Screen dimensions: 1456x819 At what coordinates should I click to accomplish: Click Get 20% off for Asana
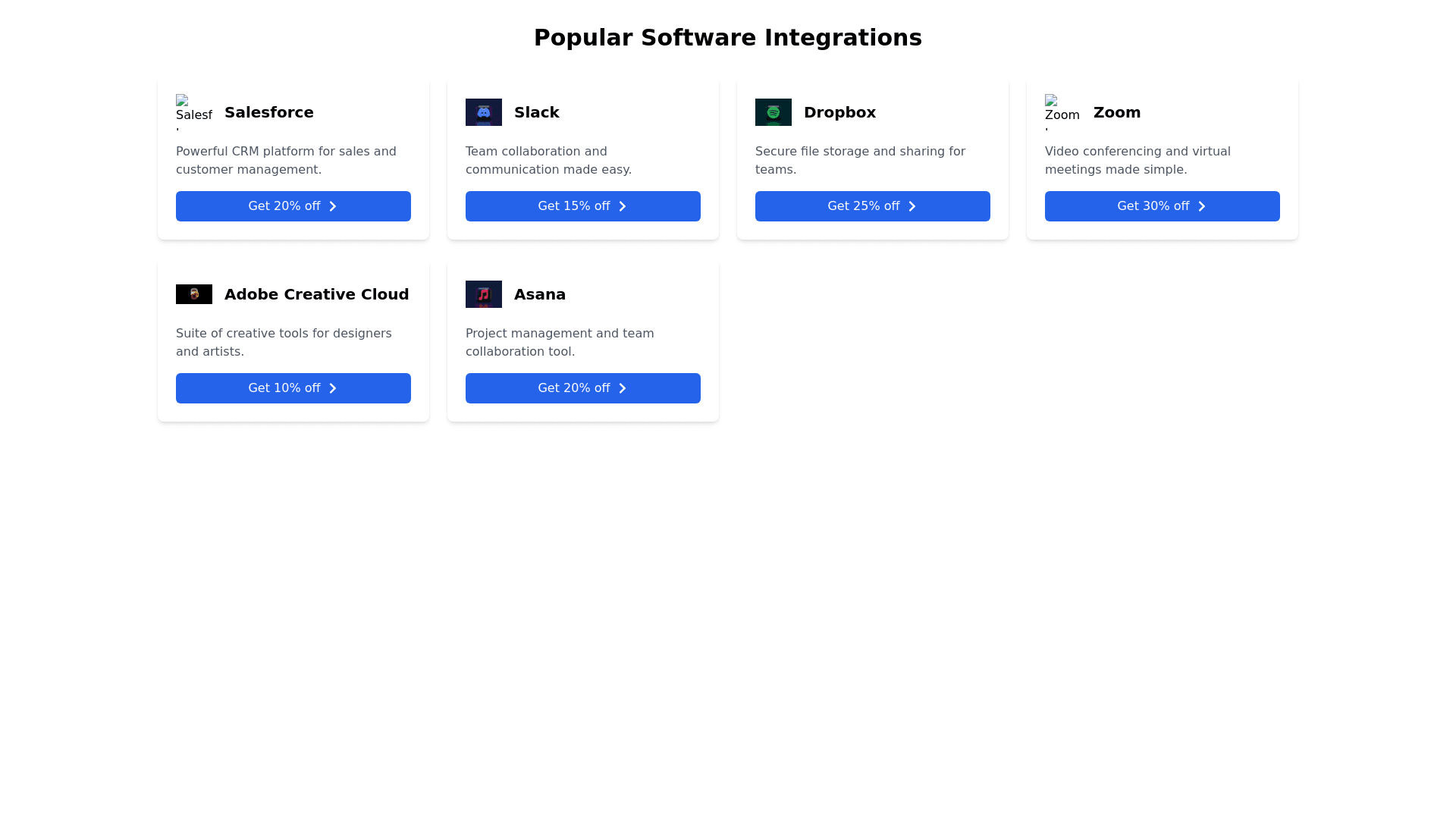pos(582,388)
